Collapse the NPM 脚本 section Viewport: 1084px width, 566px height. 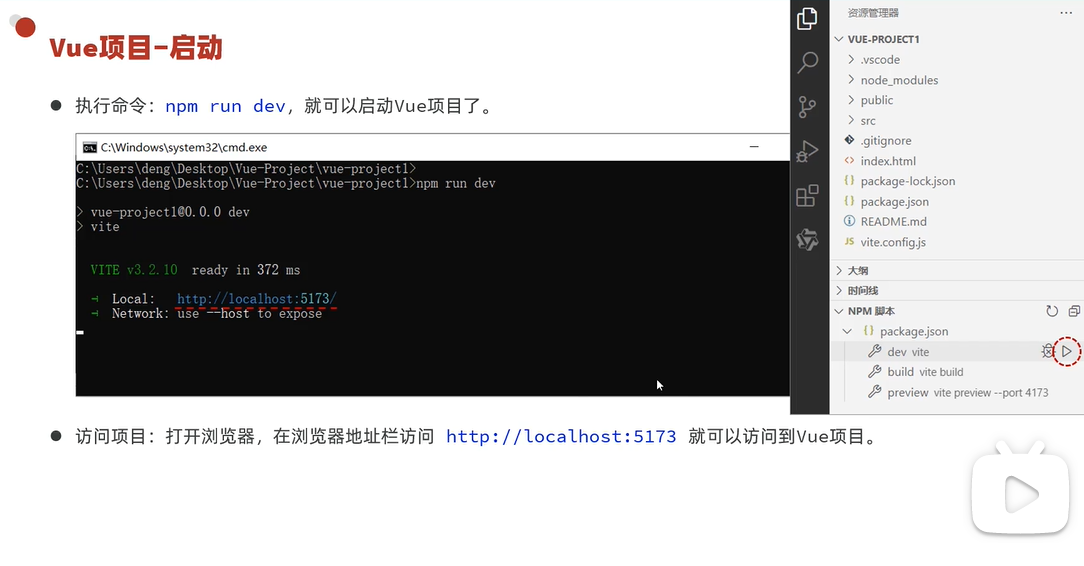click(839, 311)
